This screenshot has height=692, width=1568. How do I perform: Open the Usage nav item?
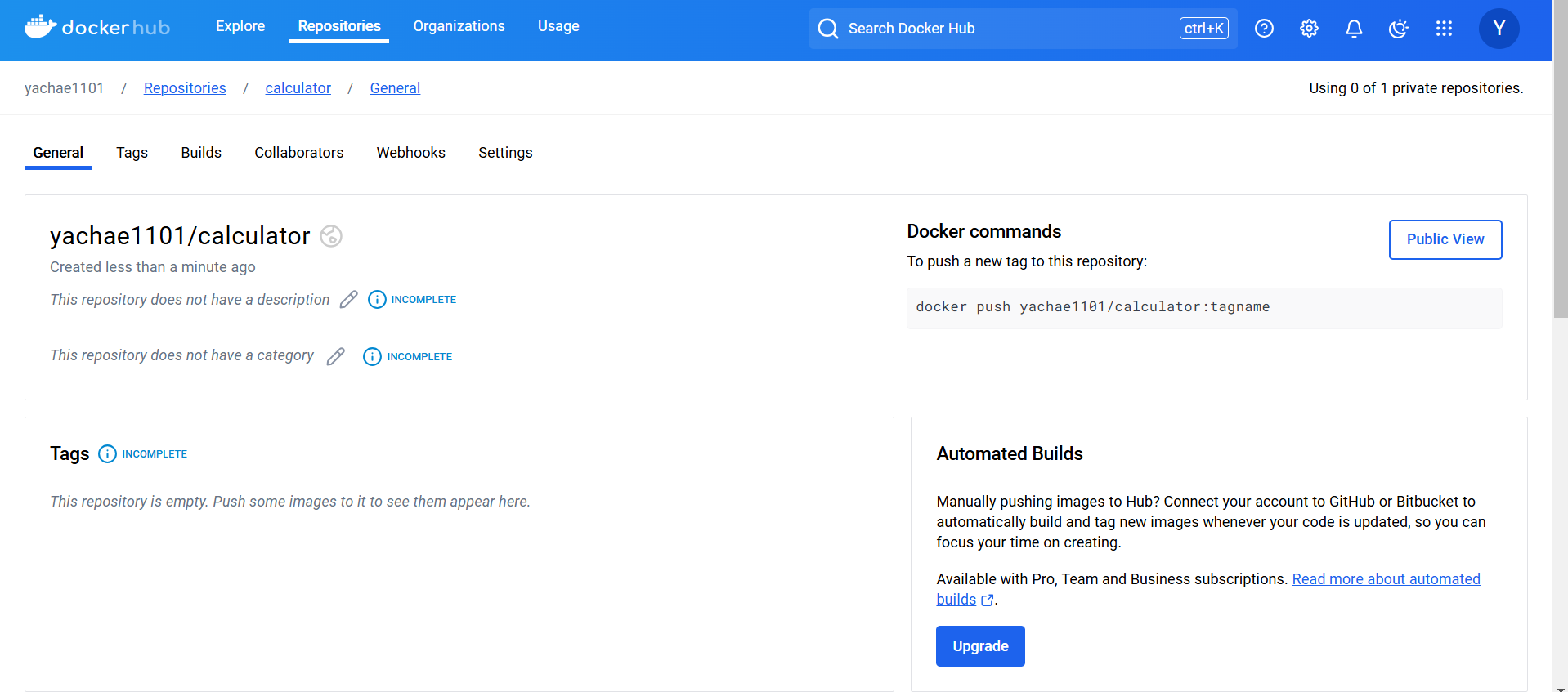[x=558, y=26]
